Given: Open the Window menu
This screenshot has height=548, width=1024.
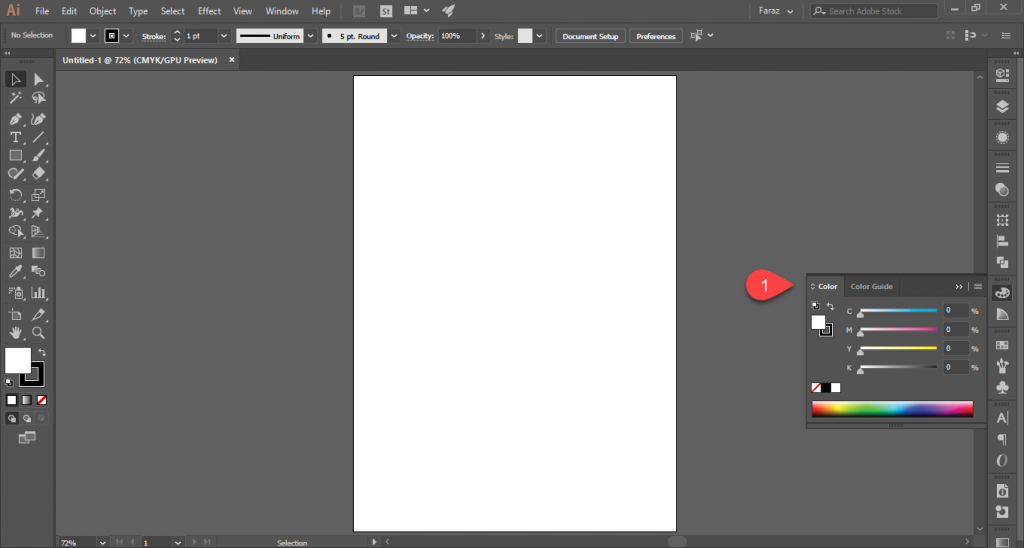Looking at the screenshot, I should point(281,11).
